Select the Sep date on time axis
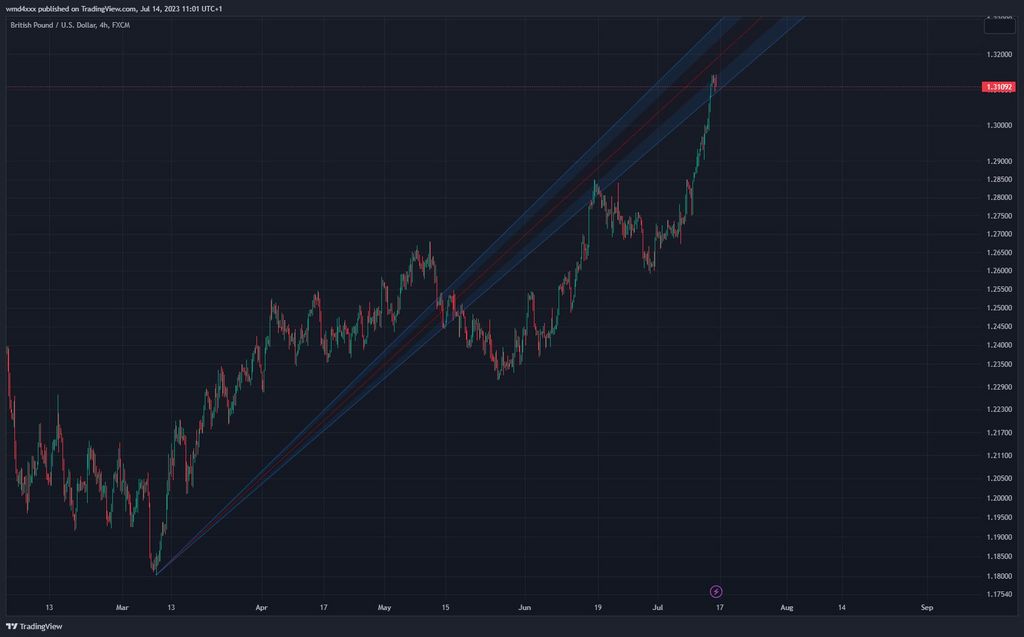 tap(927, 607)
